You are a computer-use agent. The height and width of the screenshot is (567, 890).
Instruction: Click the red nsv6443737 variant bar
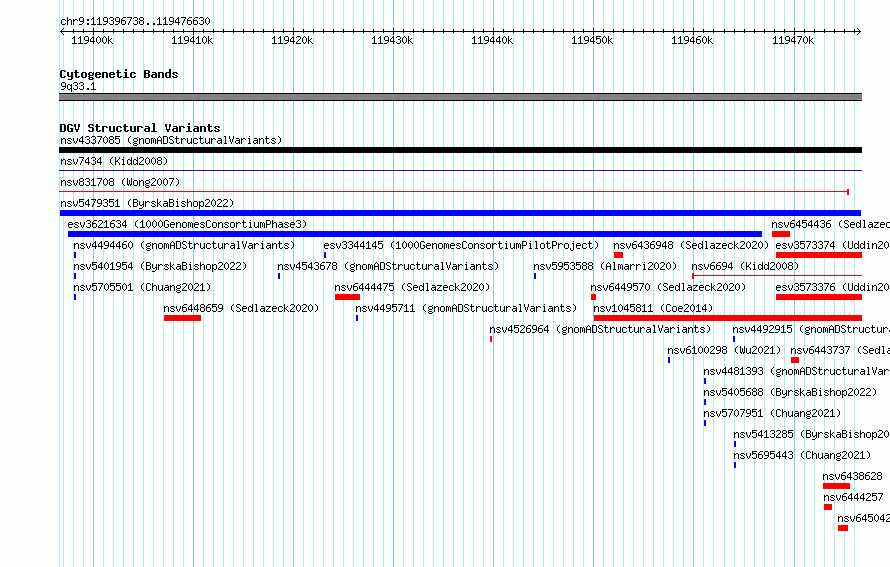pos(795,360)
